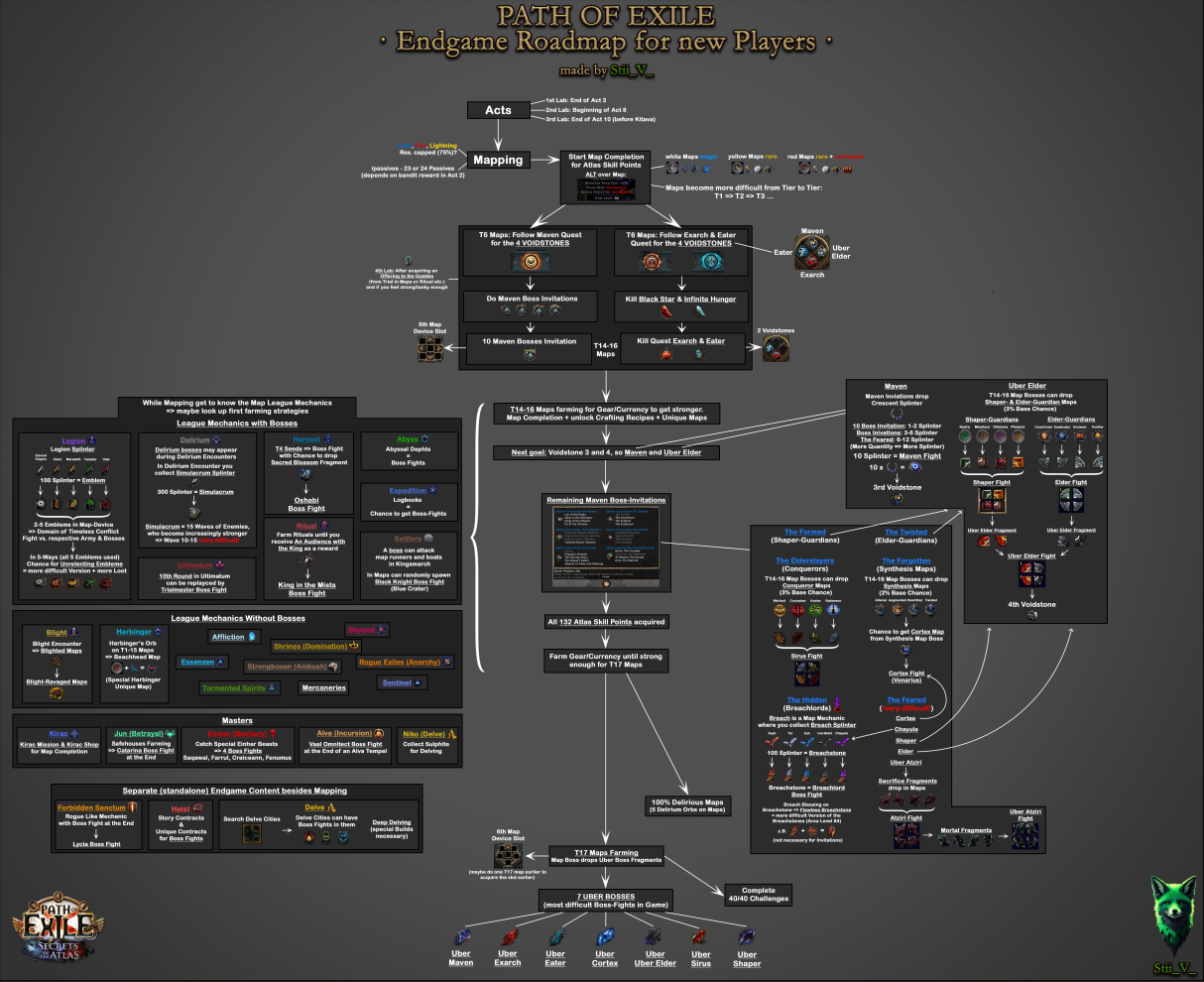Click the Uber Sirus boss icon
Viewport: 1204px width, 982px height.
point(701,937)
